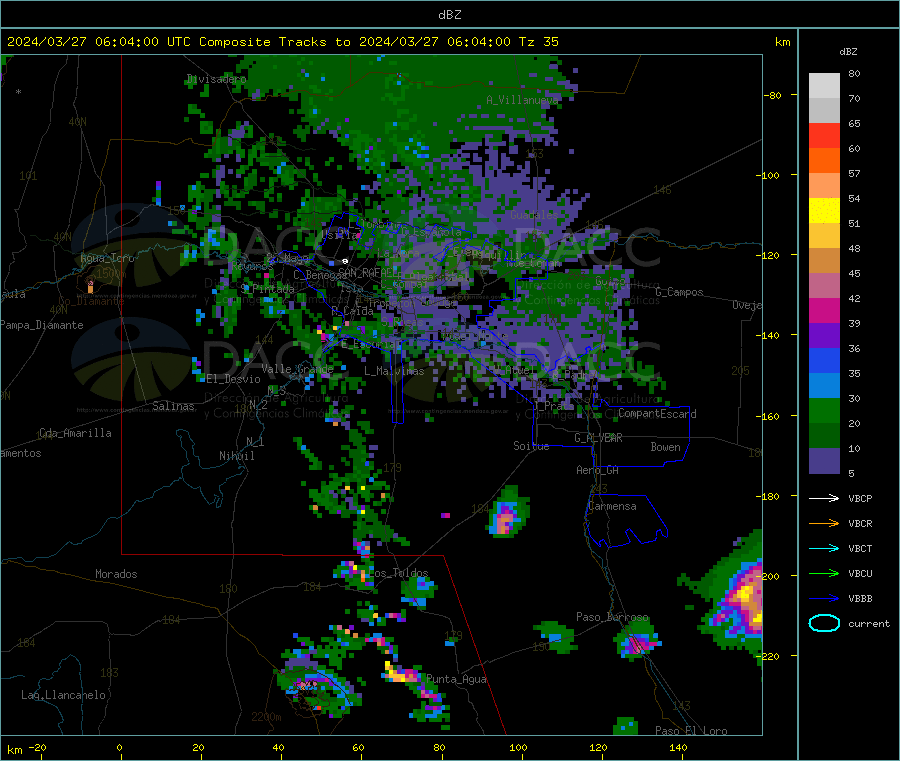Pick the light gray 70–80 dBZ swatch
The height and width of the screenshot is (761, 900).
pos(824,86)
